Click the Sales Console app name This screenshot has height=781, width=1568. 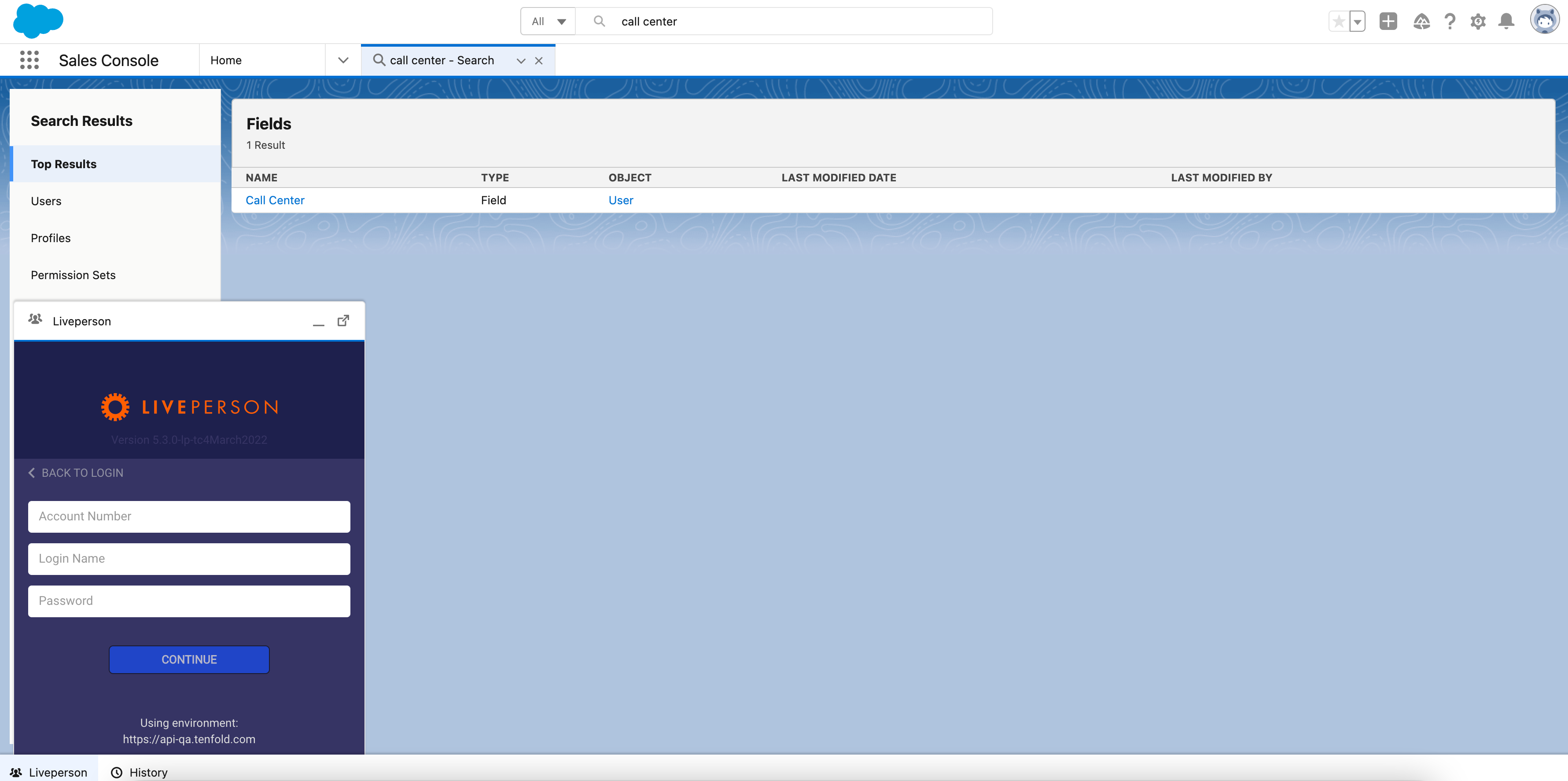coord(108,60)
